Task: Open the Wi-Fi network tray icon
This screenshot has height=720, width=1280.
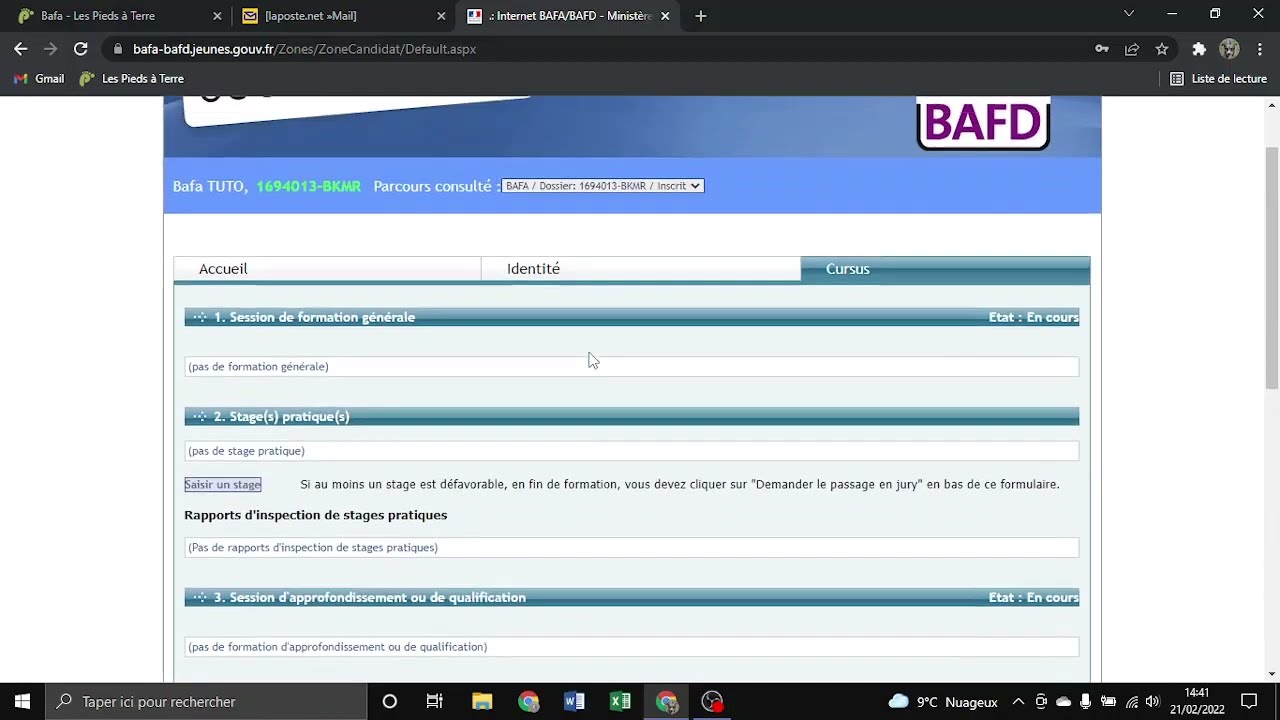Action: (1131, 701)
